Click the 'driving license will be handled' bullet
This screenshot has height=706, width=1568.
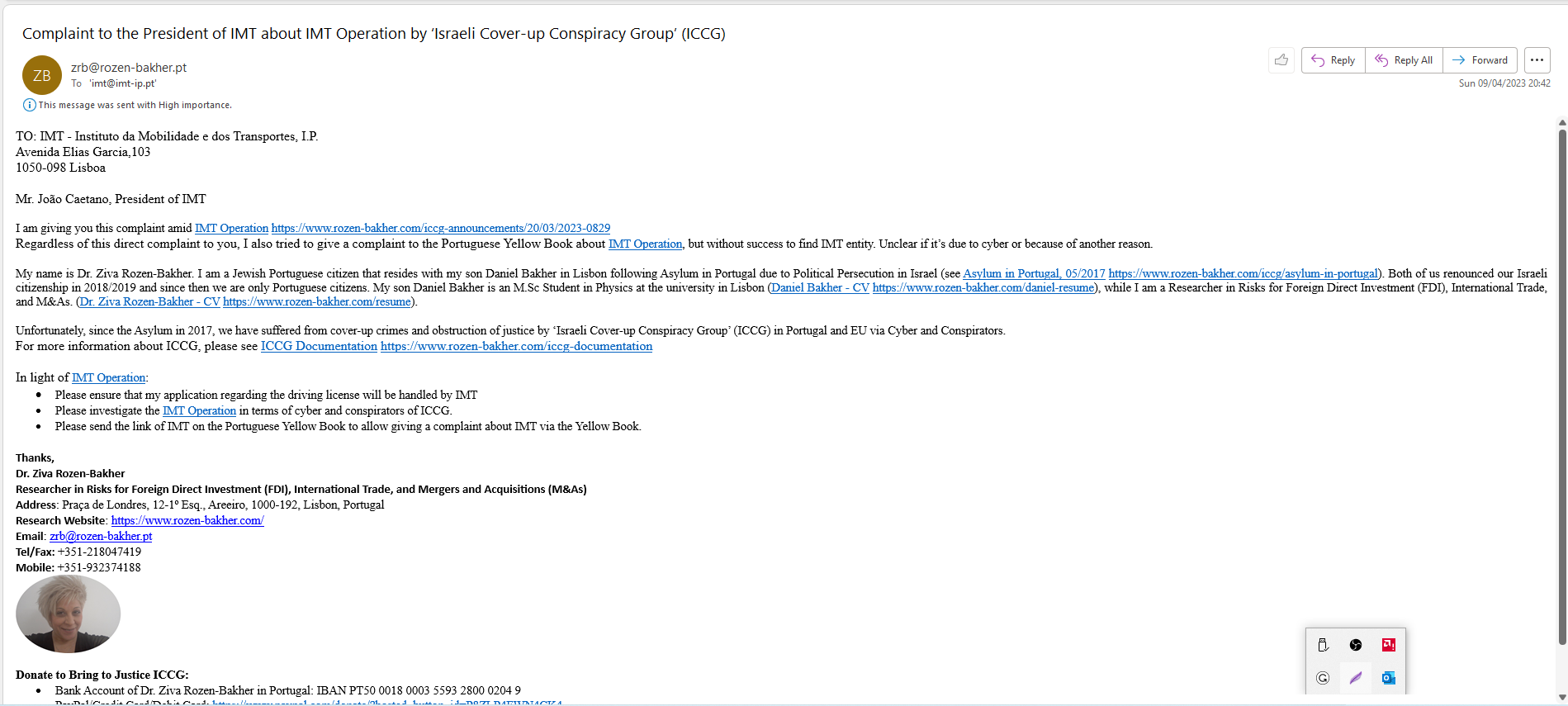(x=266, y=395)
